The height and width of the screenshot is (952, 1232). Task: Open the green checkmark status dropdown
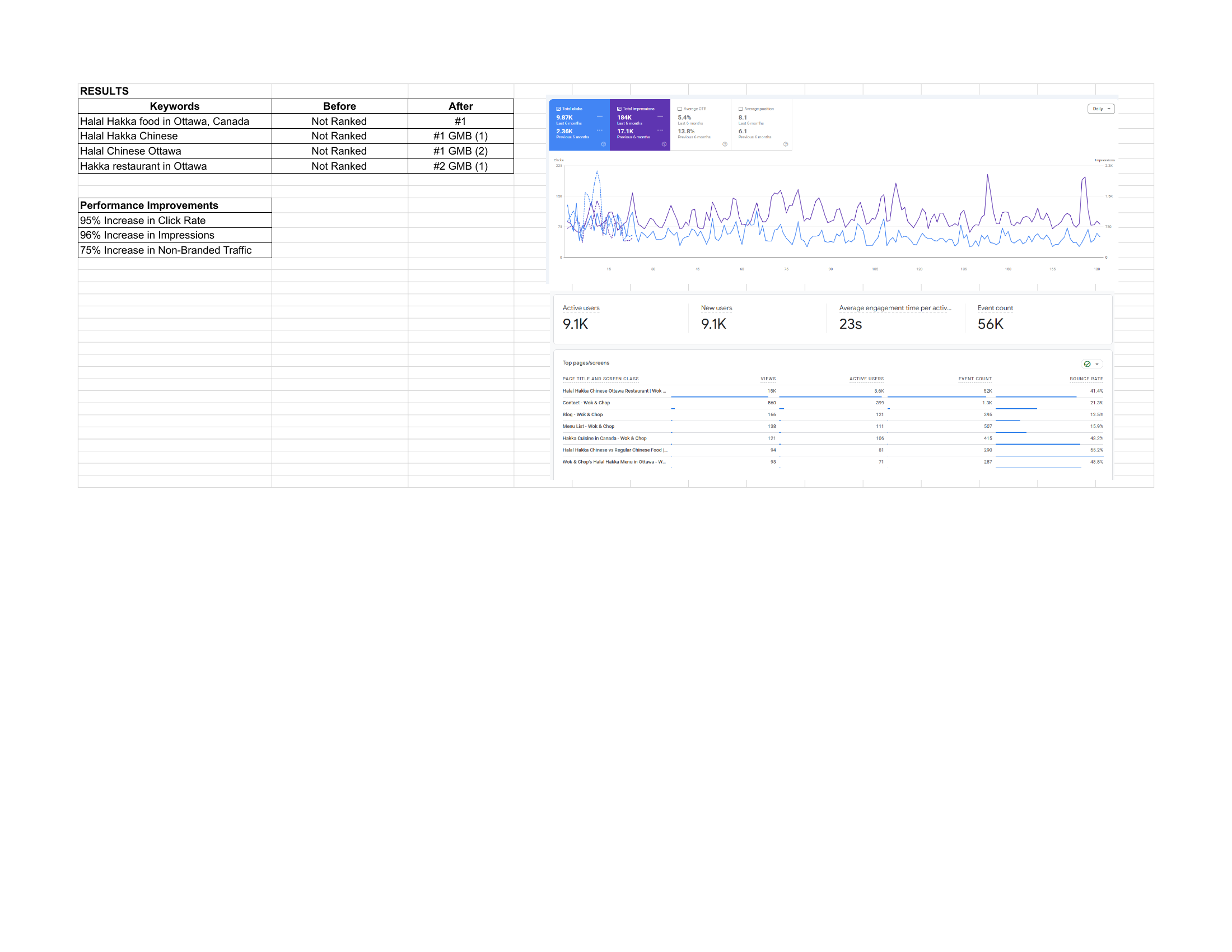(1091, 364)
